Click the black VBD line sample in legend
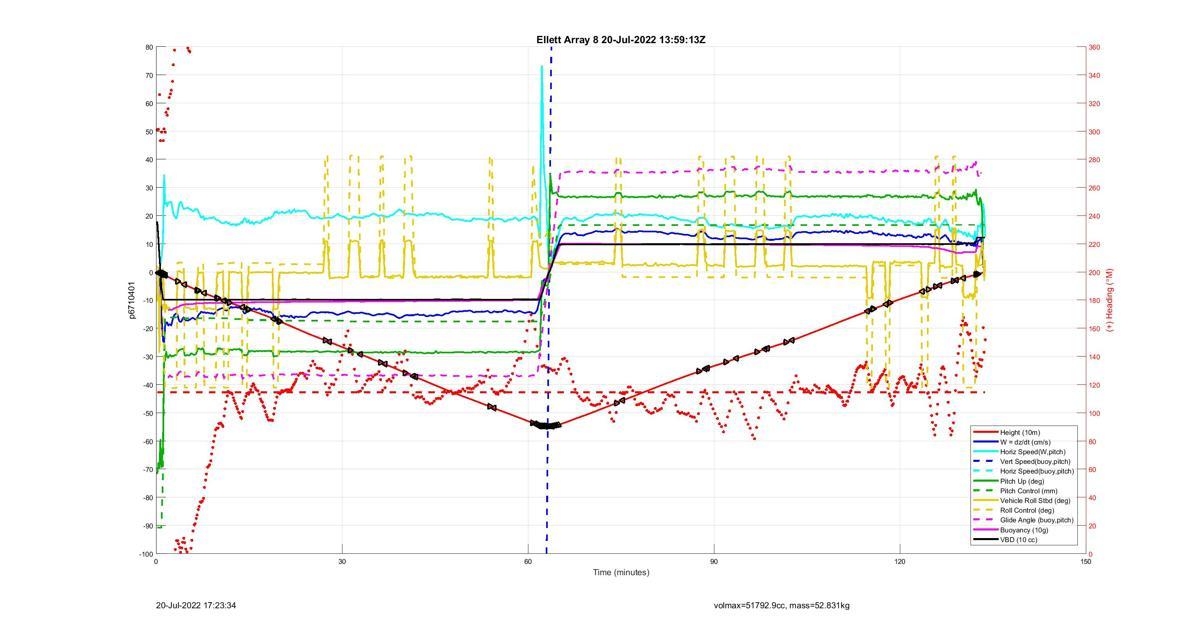Viewport: 1200px width, 622px height. point(986,540)
